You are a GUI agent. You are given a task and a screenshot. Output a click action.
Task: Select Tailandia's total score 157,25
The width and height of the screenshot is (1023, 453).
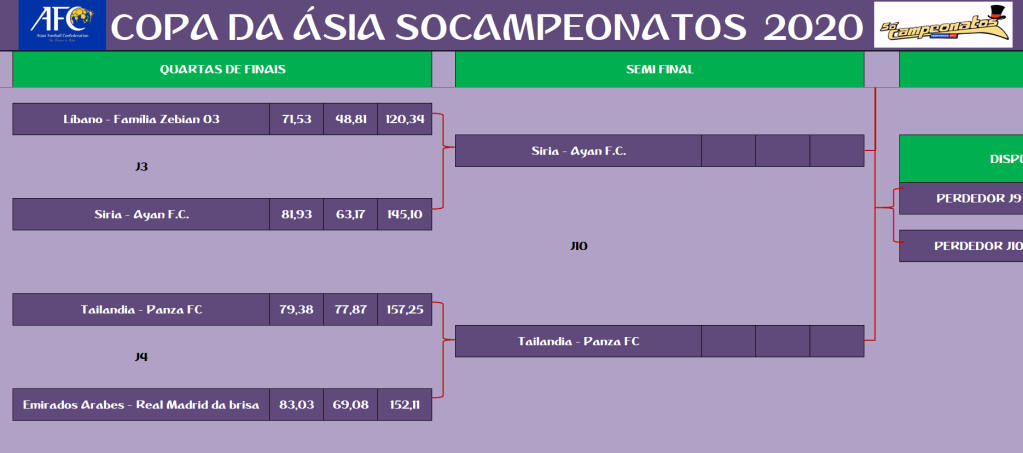(x=404, y=309)
